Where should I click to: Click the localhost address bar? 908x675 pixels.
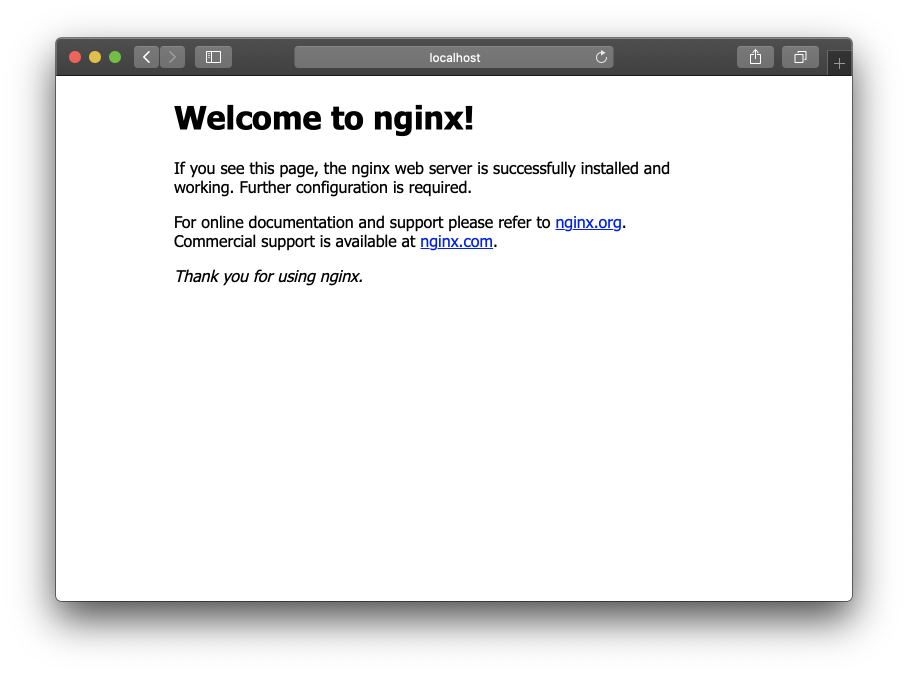(454, 57)
